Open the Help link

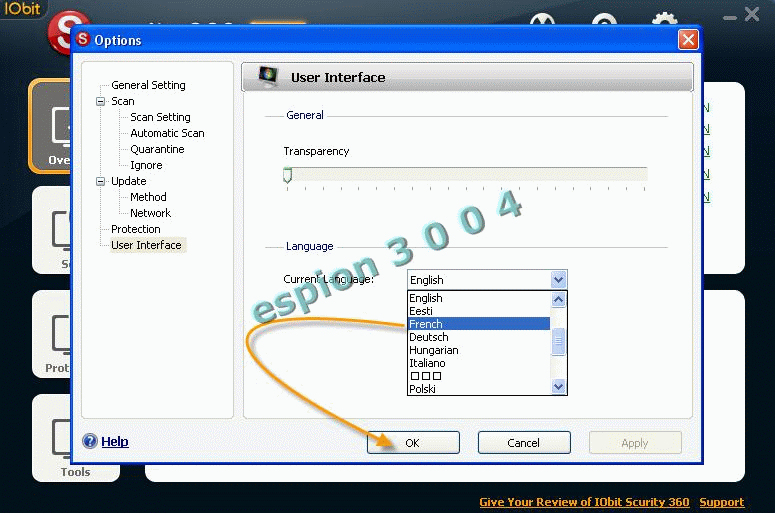click(x=115, y=441)
